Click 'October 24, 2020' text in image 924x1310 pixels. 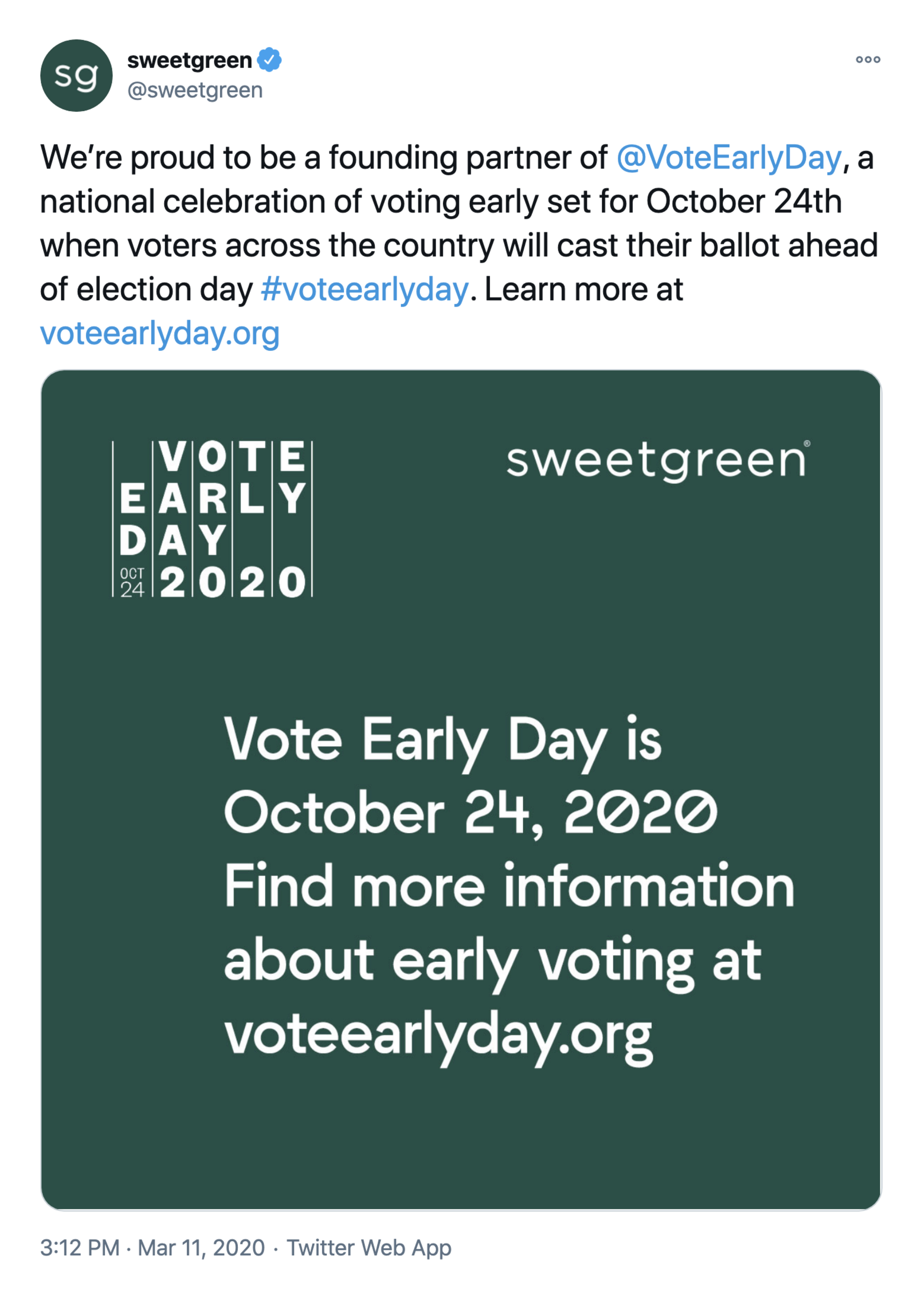click(x=470, y=813)
